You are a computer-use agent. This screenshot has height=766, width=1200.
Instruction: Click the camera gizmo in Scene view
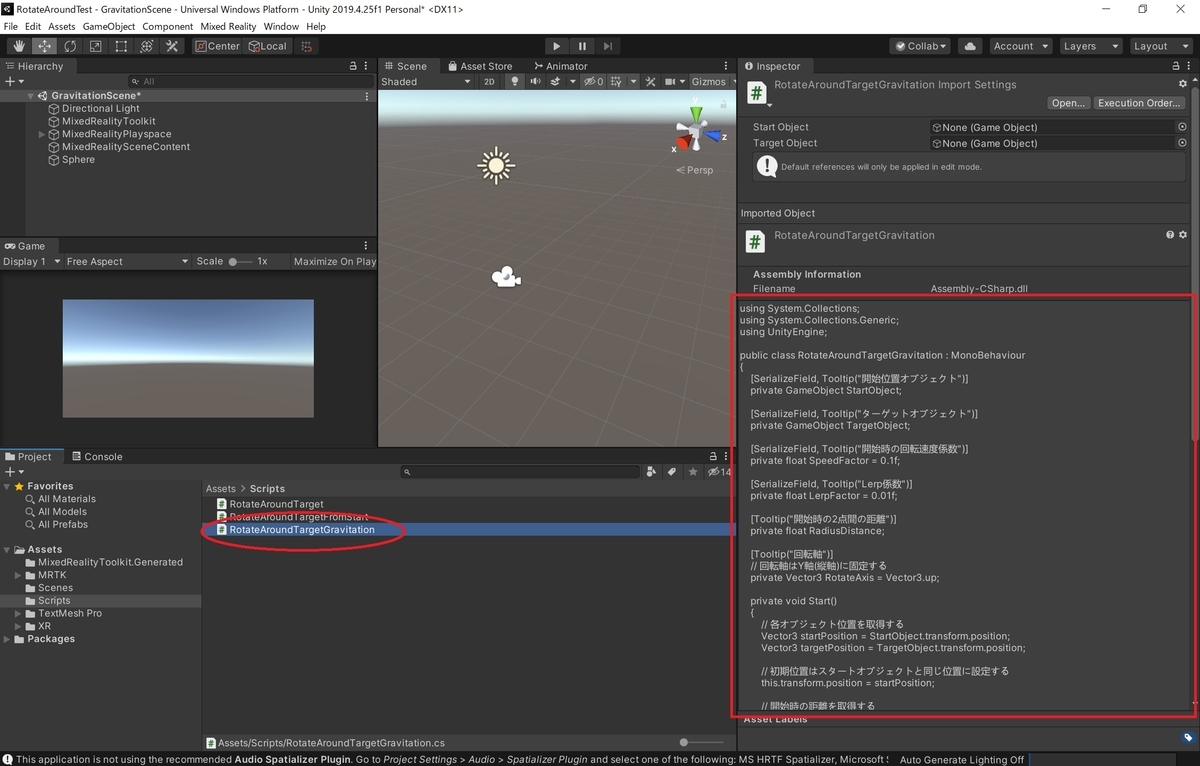coord(507,277)
